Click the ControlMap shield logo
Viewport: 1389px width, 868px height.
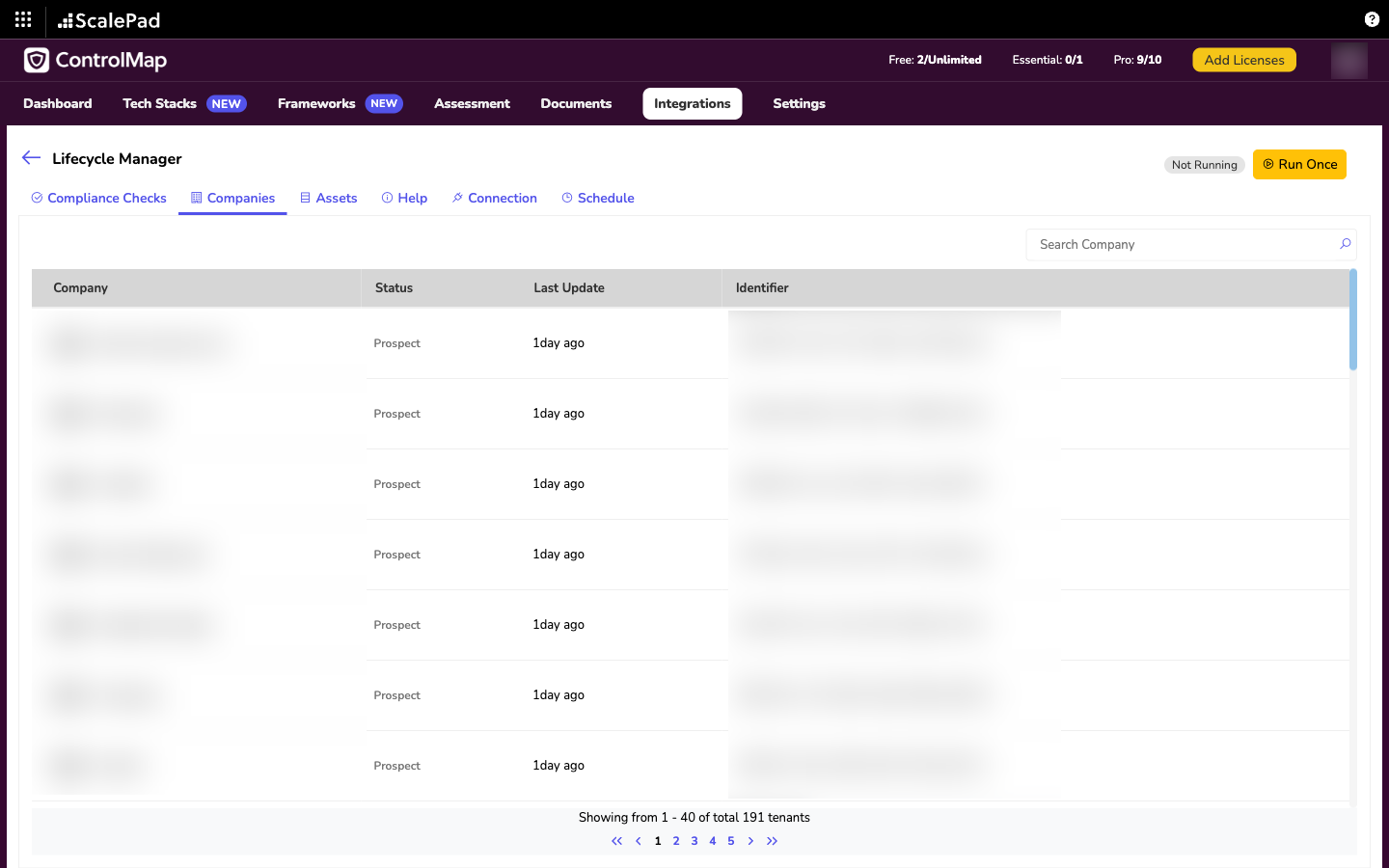tap(37, 60)
